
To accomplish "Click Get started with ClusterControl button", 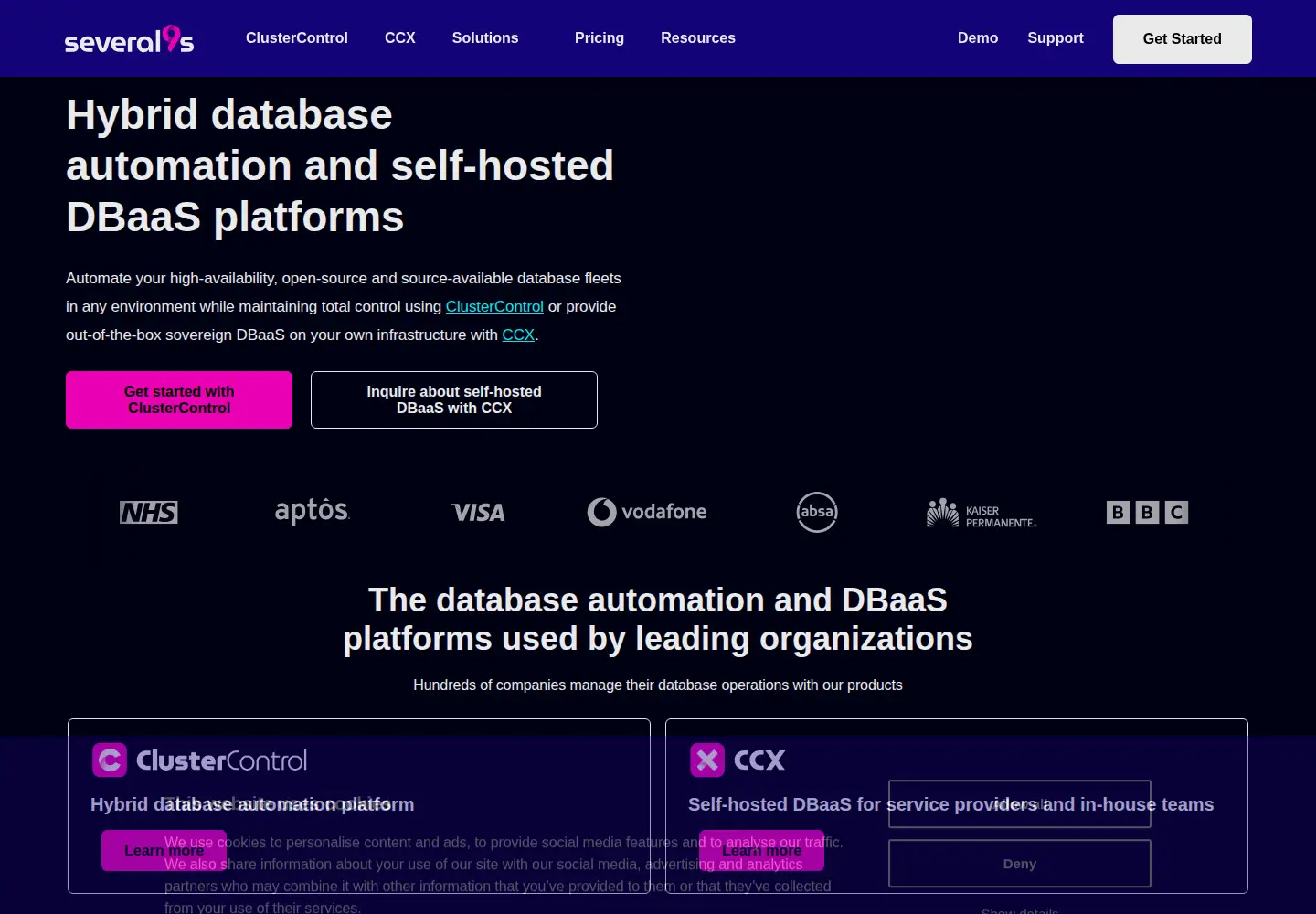I will click(x=179, y=400).
